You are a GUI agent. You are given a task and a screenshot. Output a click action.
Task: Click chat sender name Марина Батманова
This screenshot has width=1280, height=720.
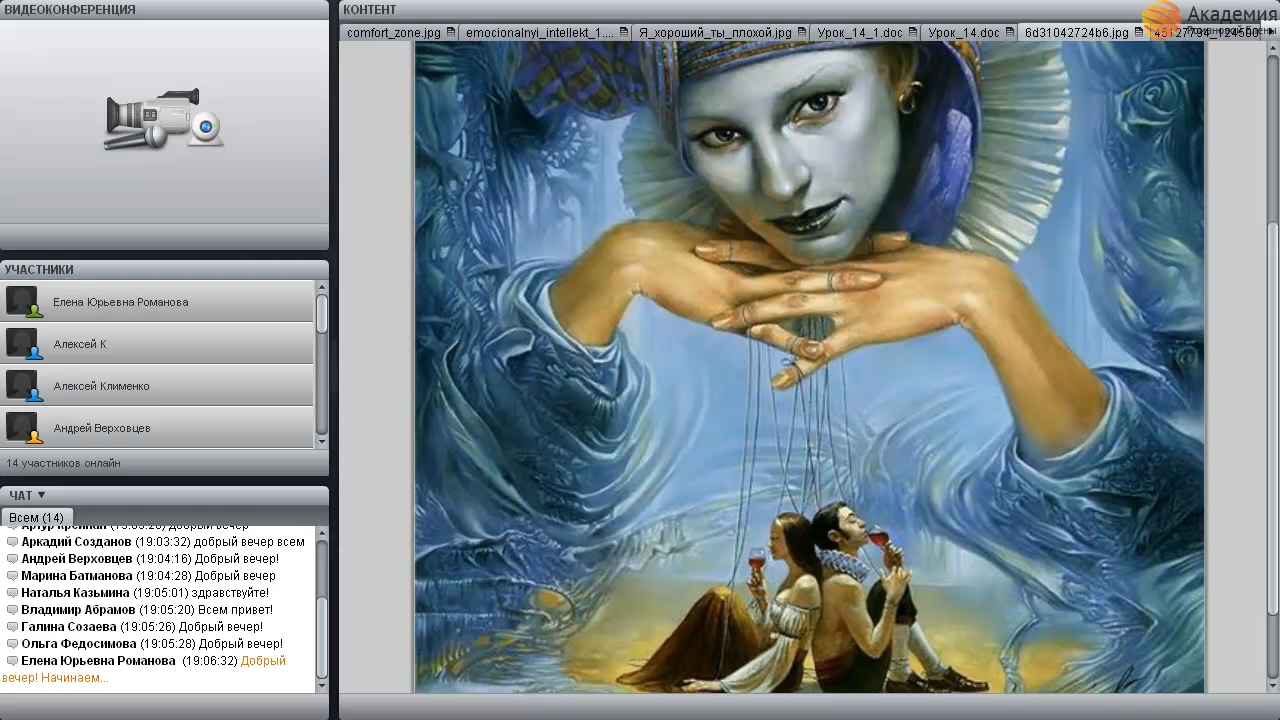coord(77,576)
